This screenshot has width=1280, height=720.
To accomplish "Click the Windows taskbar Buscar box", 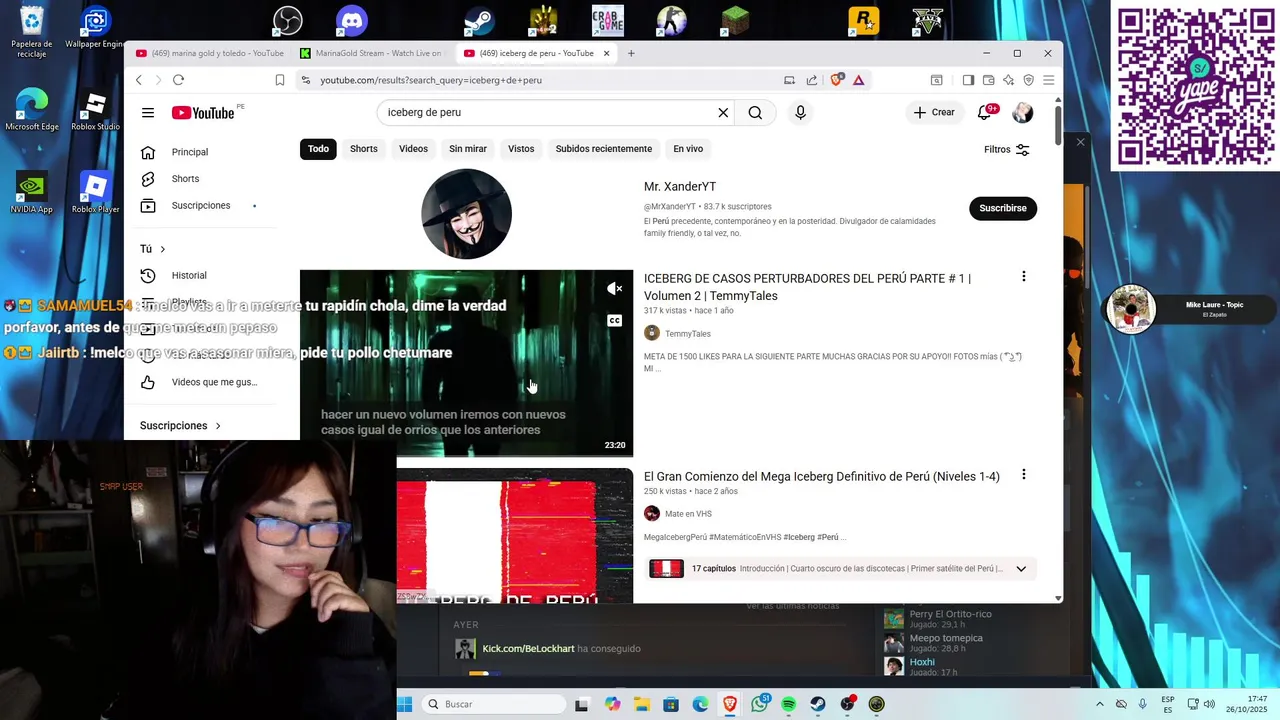I will 493,704.
